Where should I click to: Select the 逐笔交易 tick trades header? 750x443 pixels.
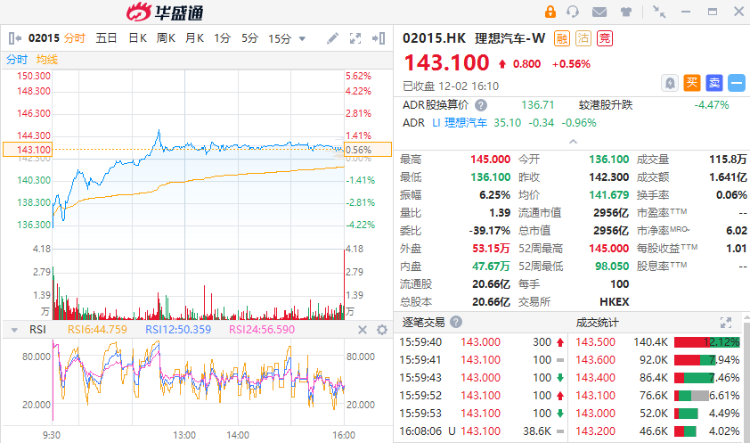click(x=423, y=322)
